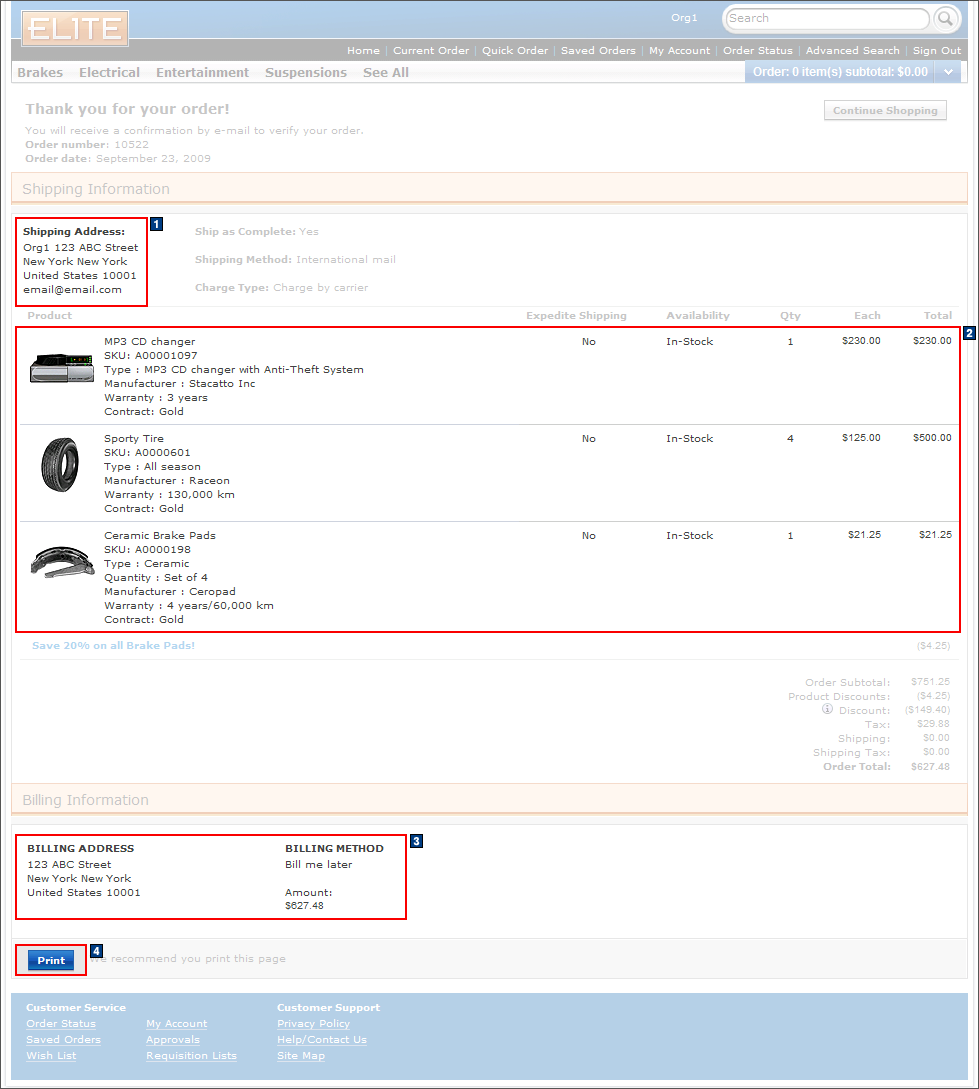Expand the Brakes category

tap(40, 71)
